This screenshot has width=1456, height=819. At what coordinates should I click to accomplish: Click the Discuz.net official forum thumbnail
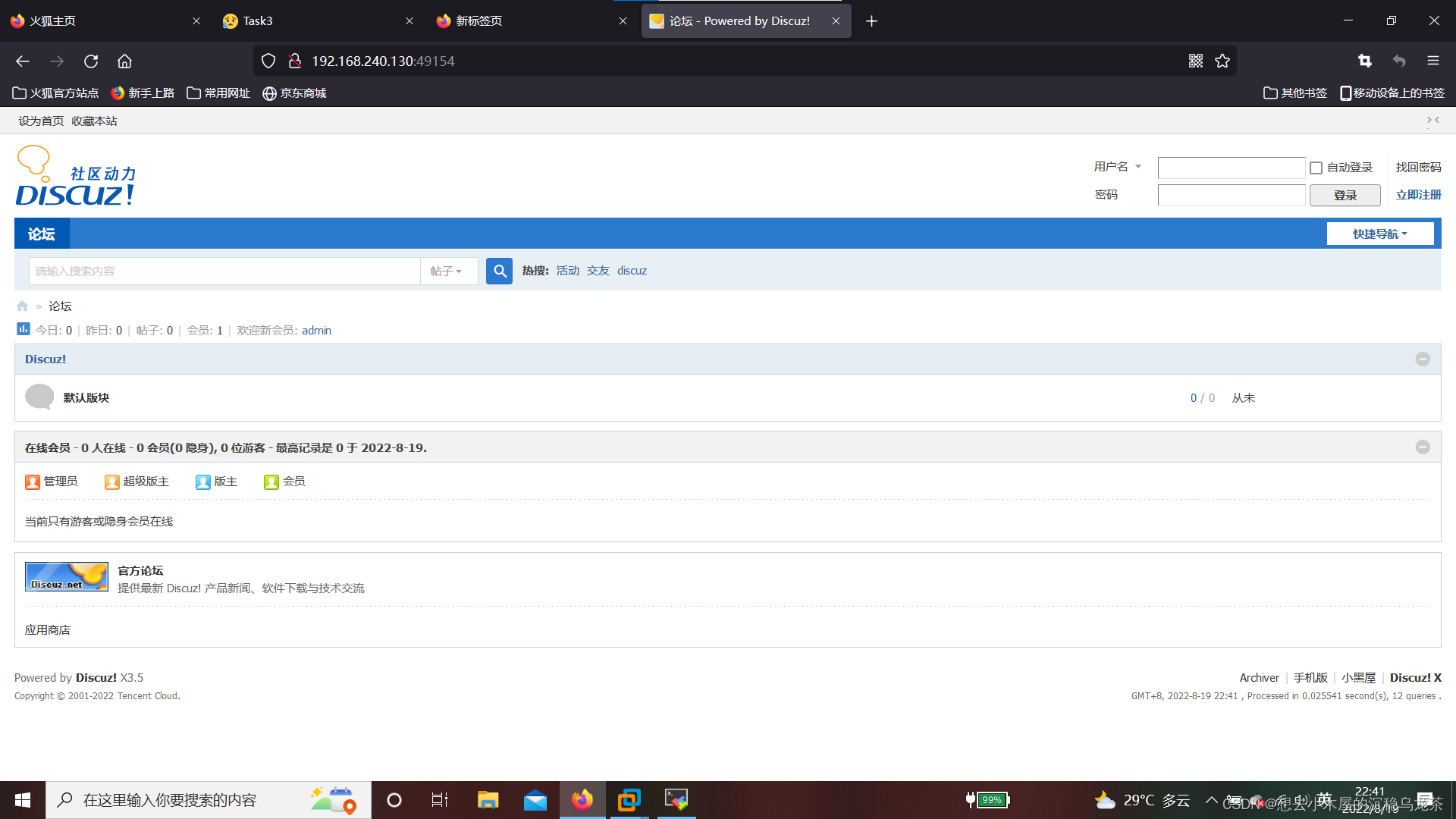point(66,577)
